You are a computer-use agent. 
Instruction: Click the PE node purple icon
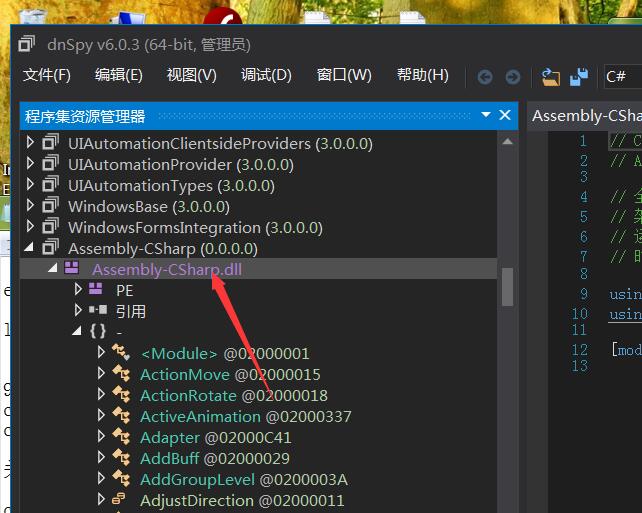point(96,289)
